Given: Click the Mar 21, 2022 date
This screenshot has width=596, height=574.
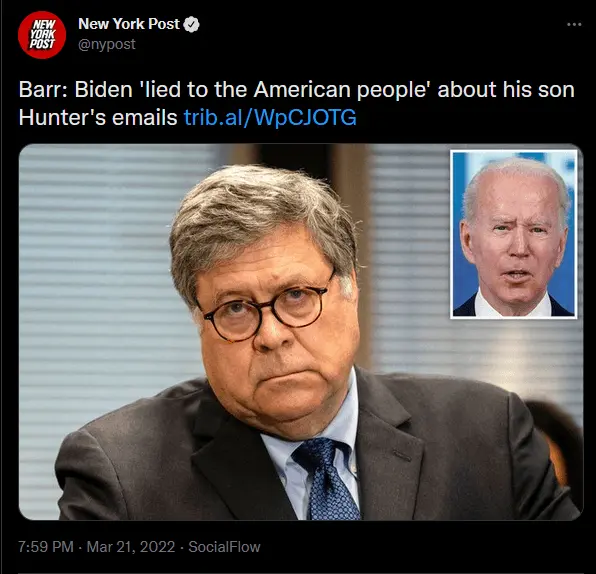Looking at the screenshot, I should point(131,547).
